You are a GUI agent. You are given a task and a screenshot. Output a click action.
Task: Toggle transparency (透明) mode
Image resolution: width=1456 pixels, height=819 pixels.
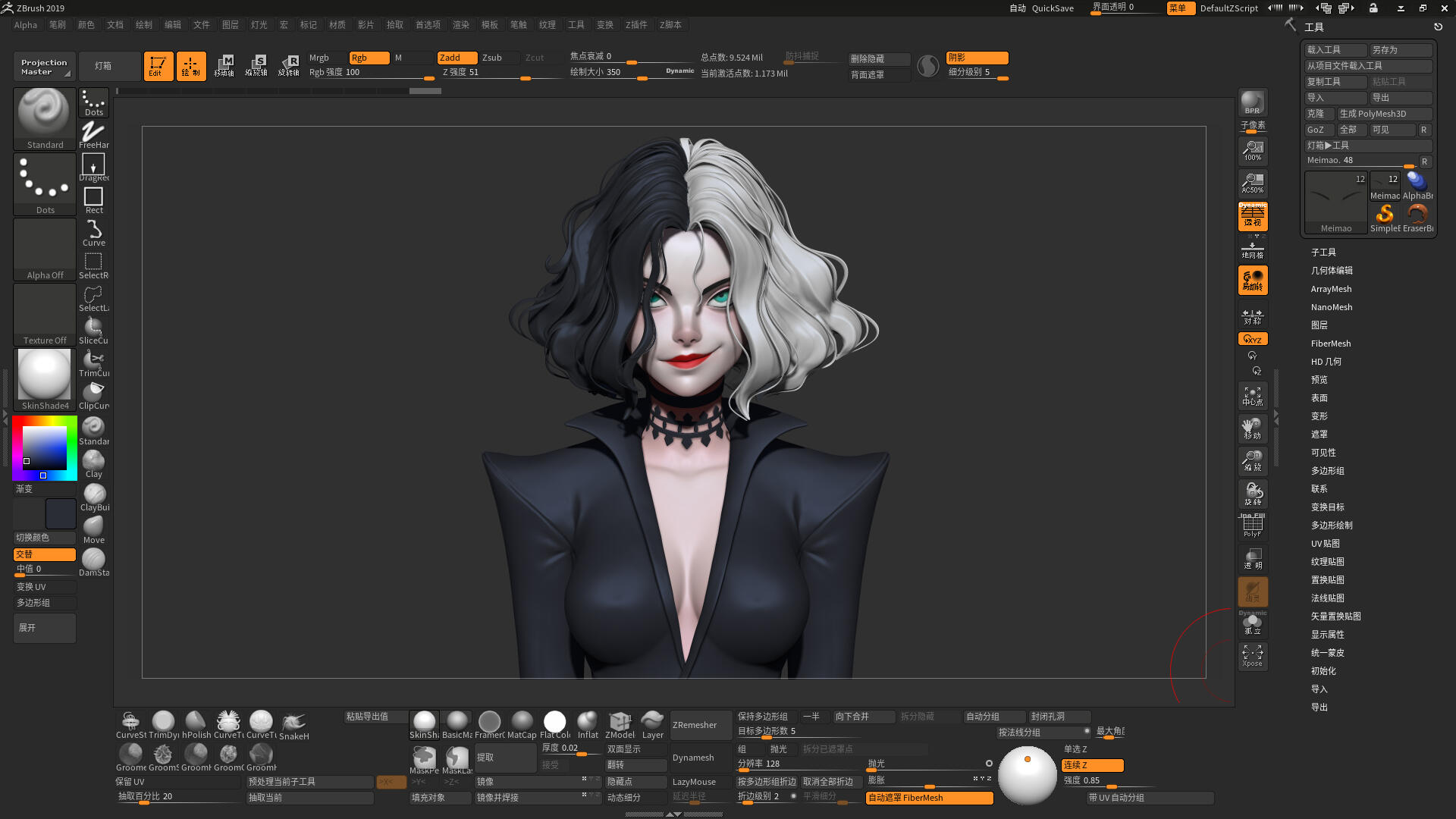(1252, 559)
